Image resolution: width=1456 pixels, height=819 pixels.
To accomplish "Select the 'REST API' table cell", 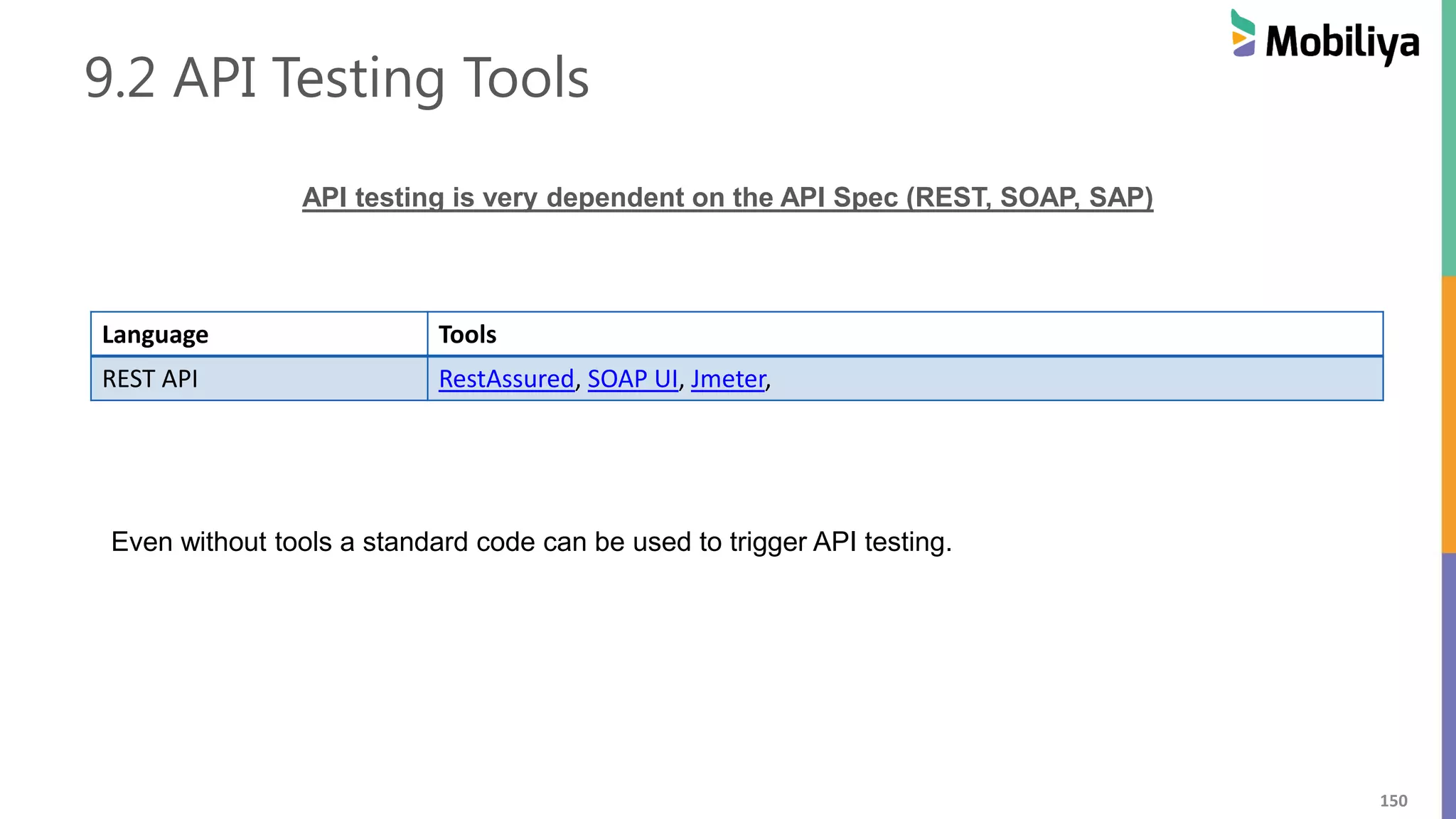I will [x=259, y=379].
